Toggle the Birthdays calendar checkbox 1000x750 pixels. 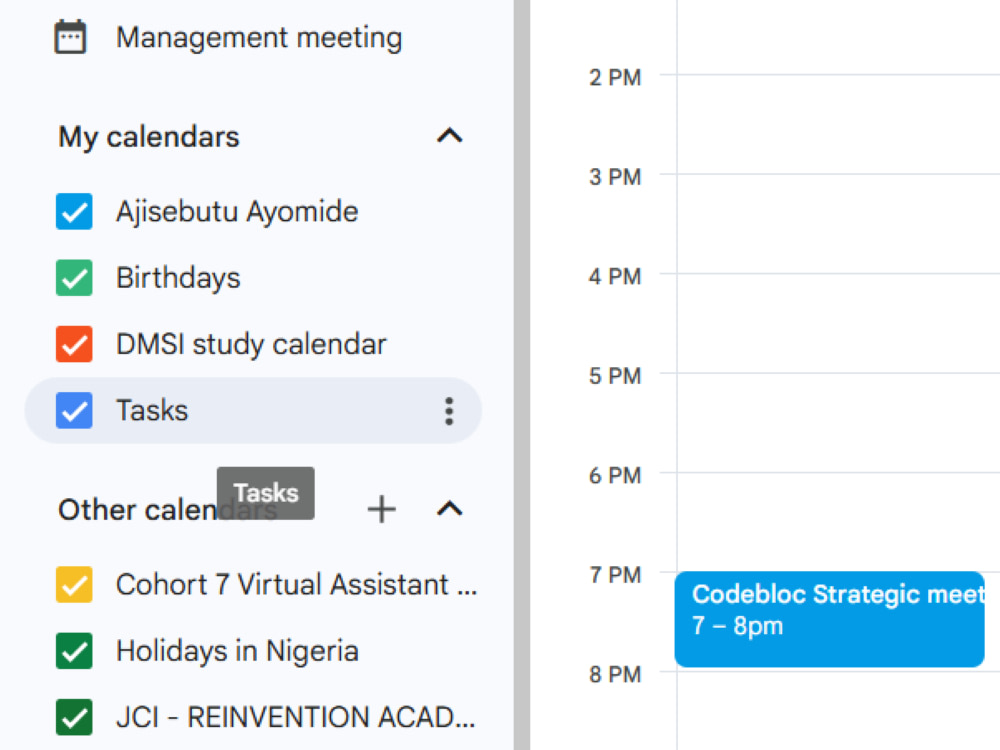[x=74, y=277]
